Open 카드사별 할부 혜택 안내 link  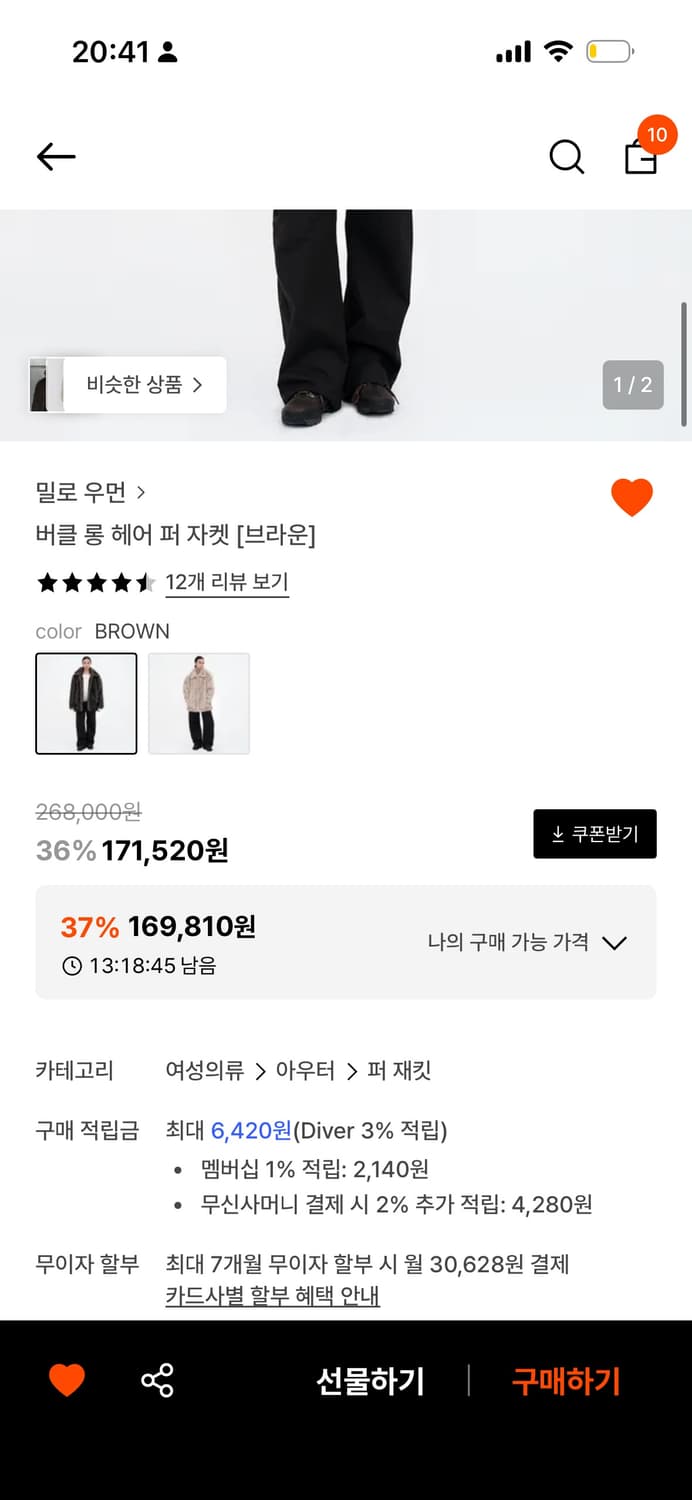[272, 1294]
